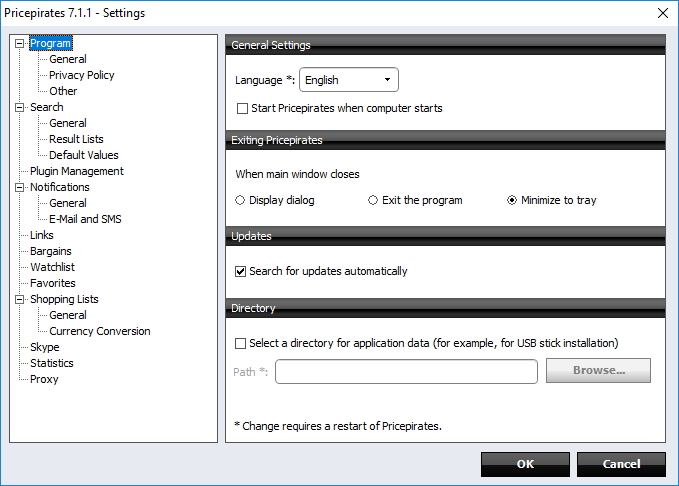Collapse the Program tree node

pos(19,43)
